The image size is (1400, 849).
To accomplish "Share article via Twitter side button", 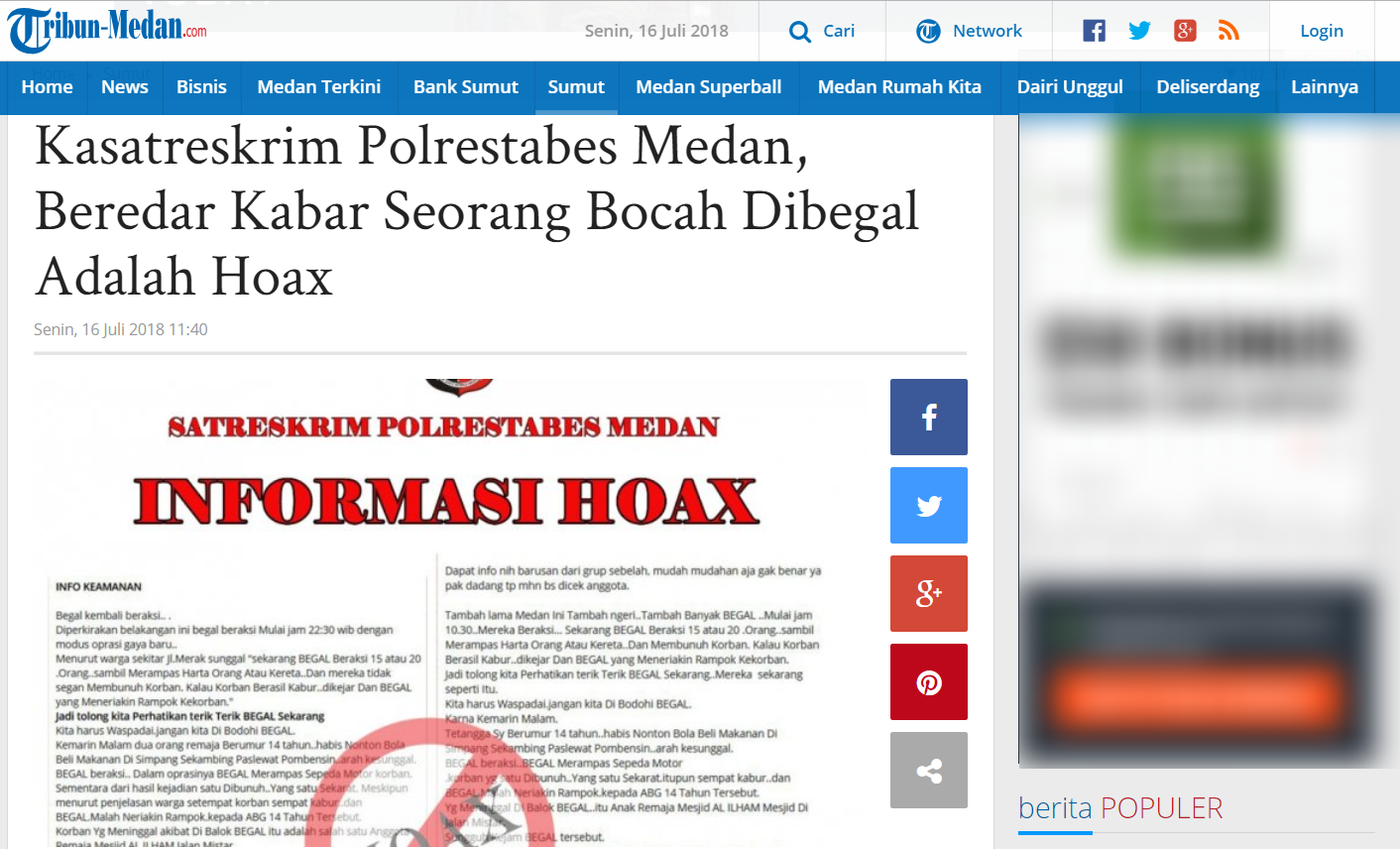I will [928, 506].
